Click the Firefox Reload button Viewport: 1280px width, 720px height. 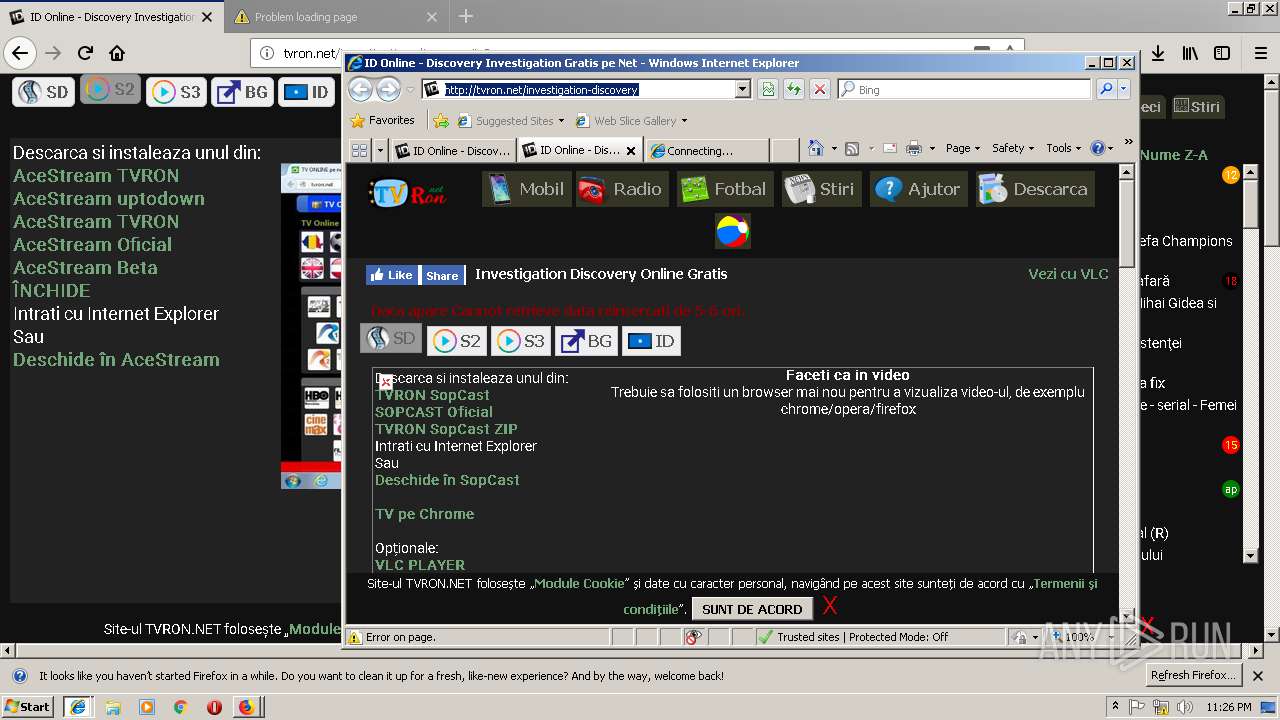[85, 53]
